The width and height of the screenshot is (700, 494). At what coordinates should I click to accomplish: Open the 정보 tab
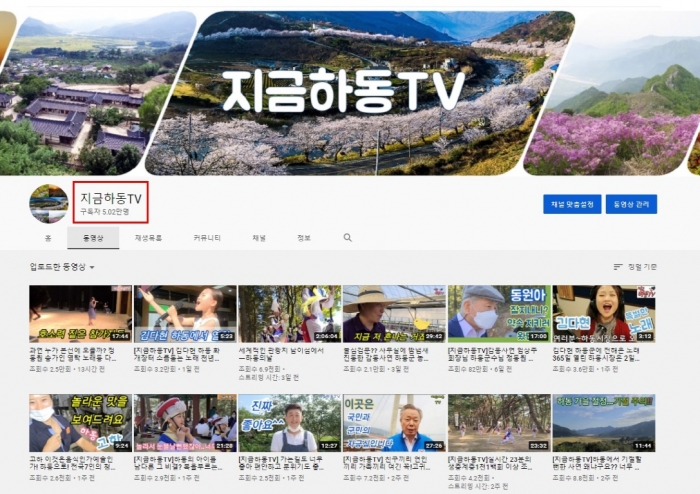pos(303,238)
